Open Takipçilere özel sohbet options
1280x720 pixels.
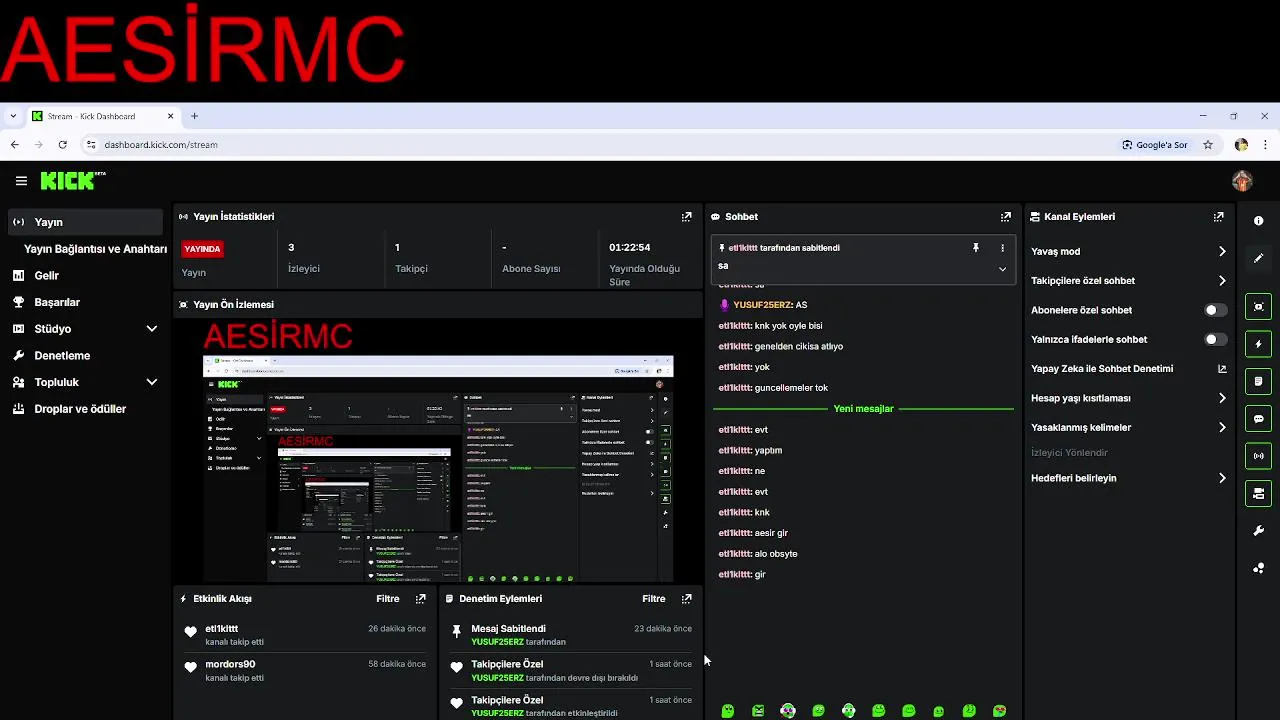coord(1129,281)
